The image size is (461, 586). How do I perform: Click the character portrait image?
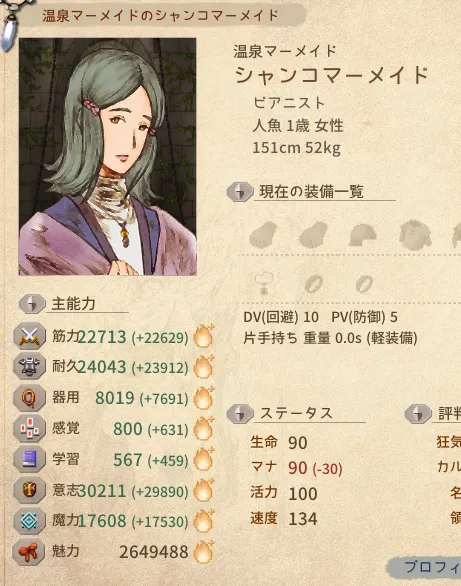[108, 157]
